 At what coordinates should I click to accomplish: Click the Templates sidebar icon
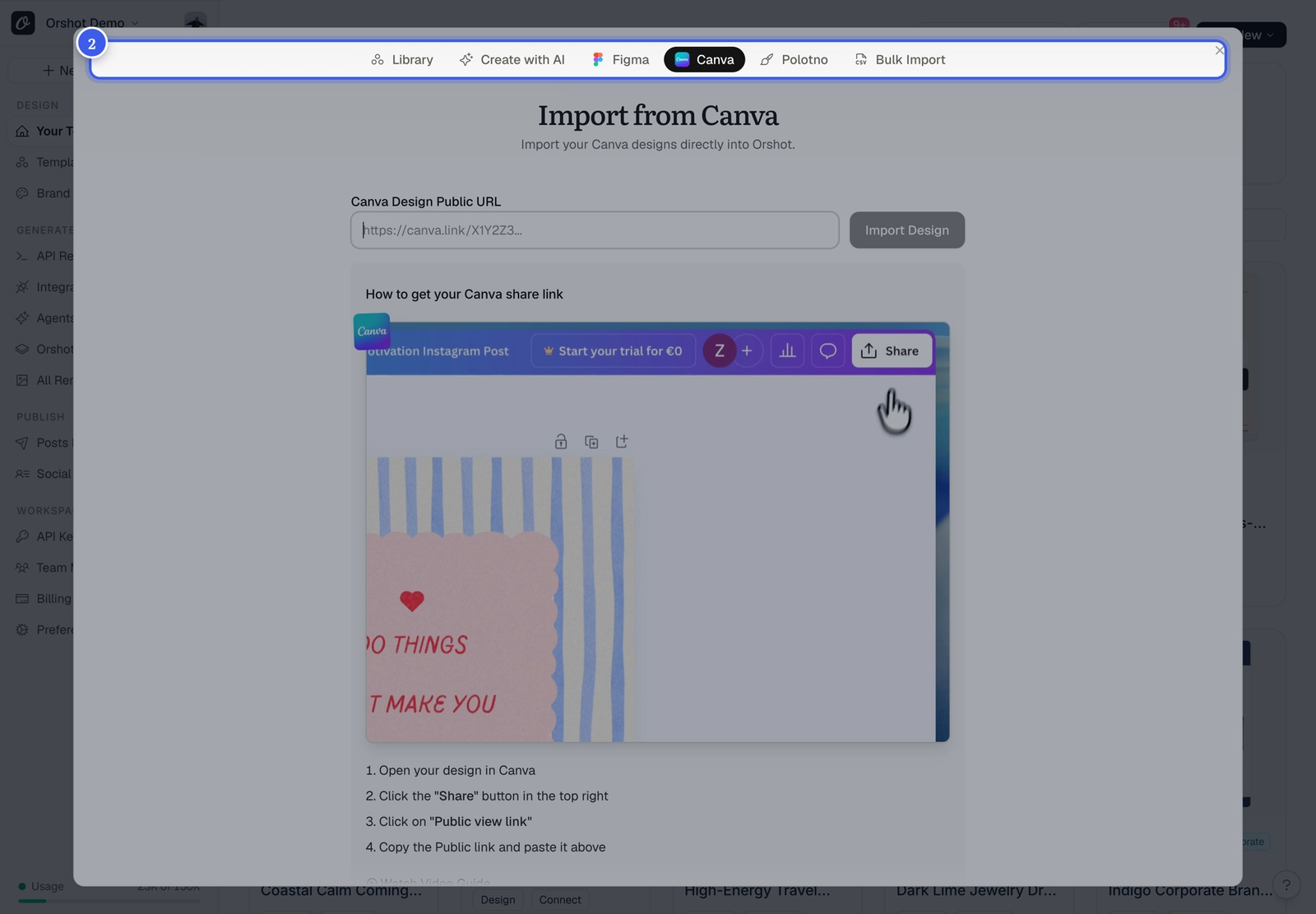pyautogui.click(x=22, y=162)
